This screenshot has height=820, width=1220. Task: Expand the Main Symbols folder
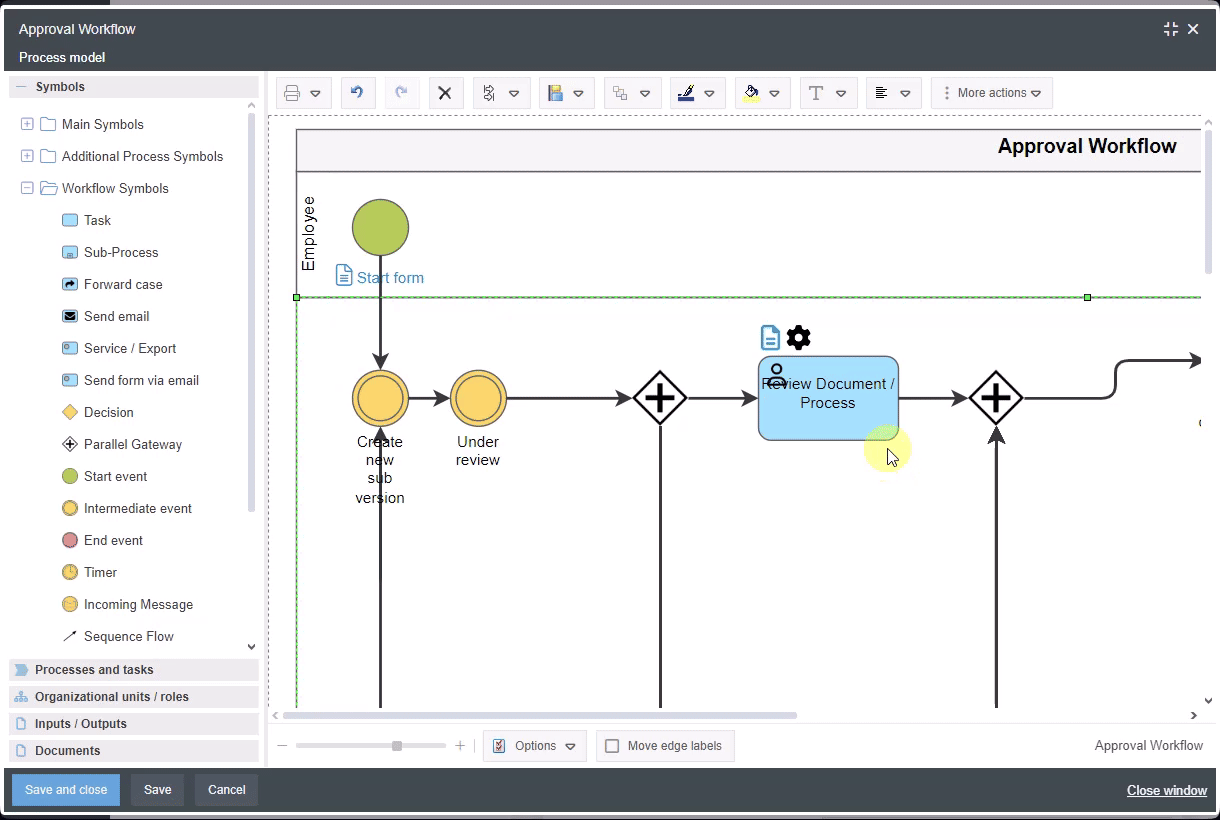click(27, 124)
